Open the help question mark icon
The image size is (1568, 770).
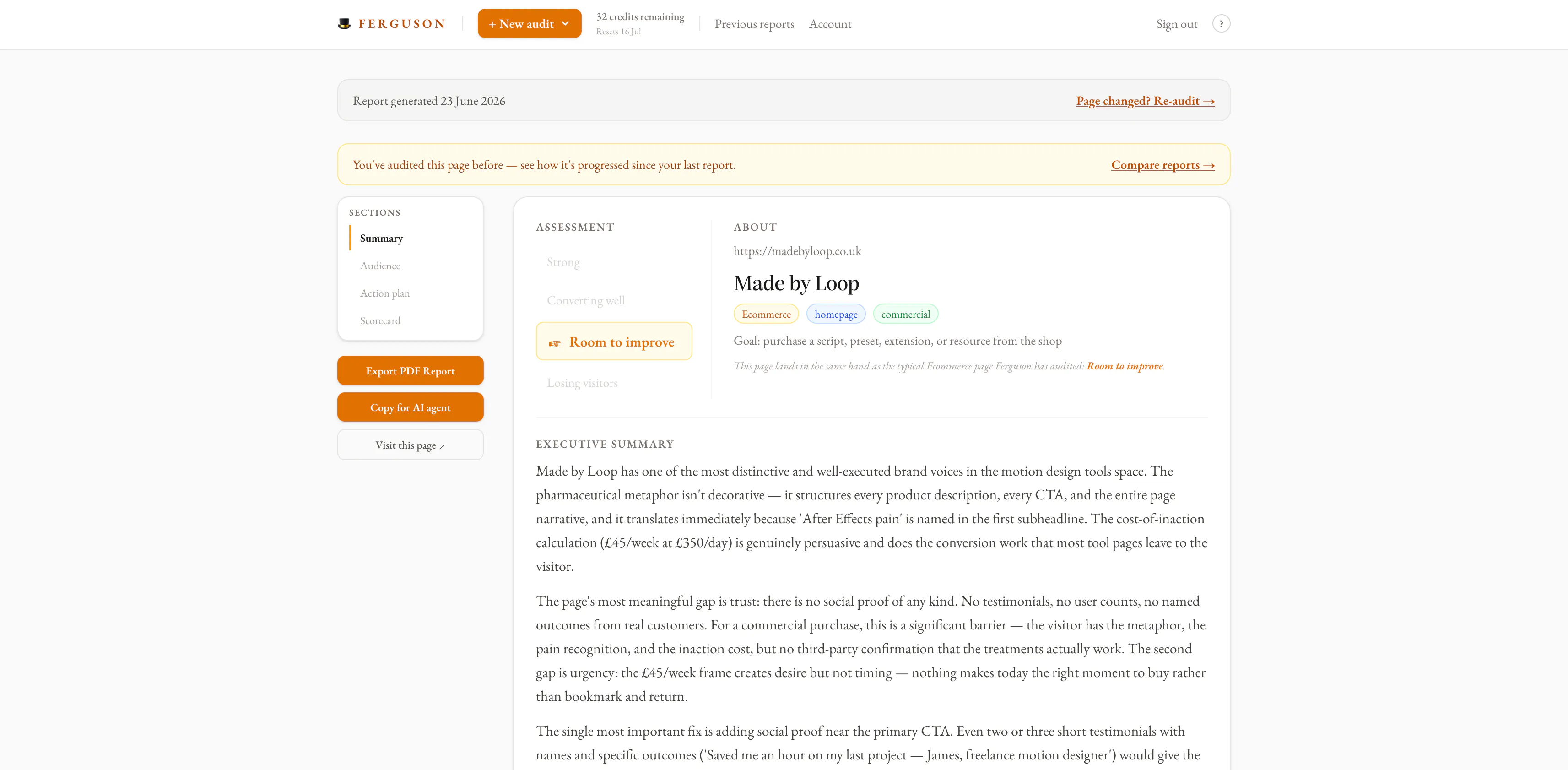[1221, 24]
